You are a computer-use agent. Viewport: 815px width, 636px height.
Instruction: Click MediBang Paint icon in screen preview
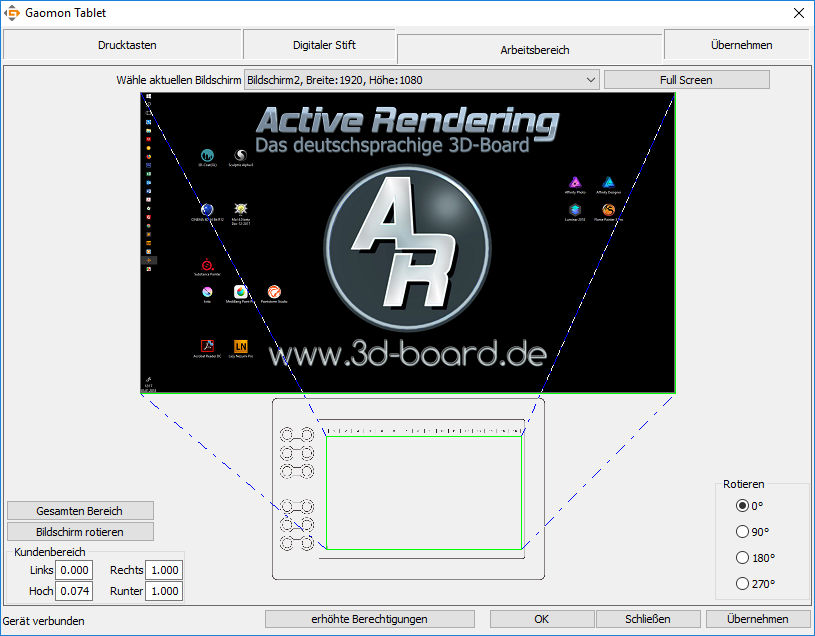(x=241, y=292)
